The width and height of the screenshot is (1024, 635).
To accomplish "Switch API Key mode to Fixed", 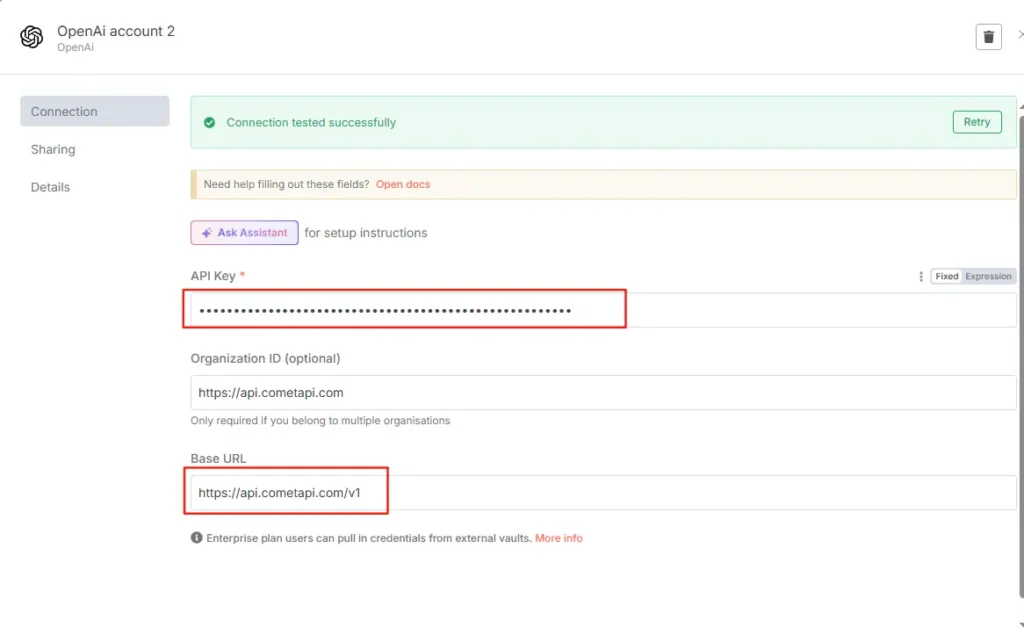I will (946, 276).
